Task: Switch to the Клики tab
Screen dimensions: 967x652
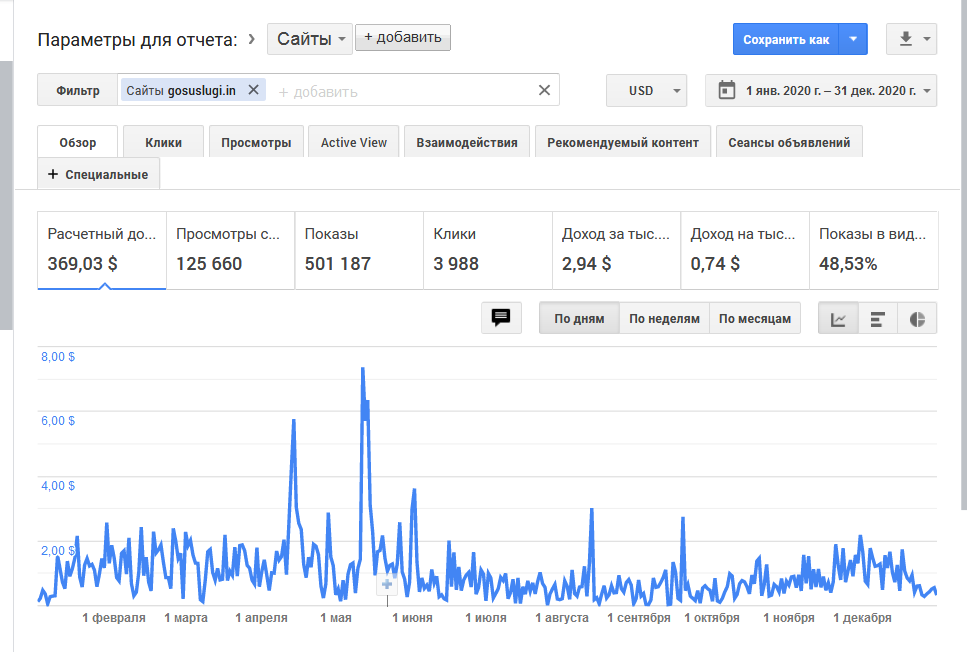Action: 163,142
